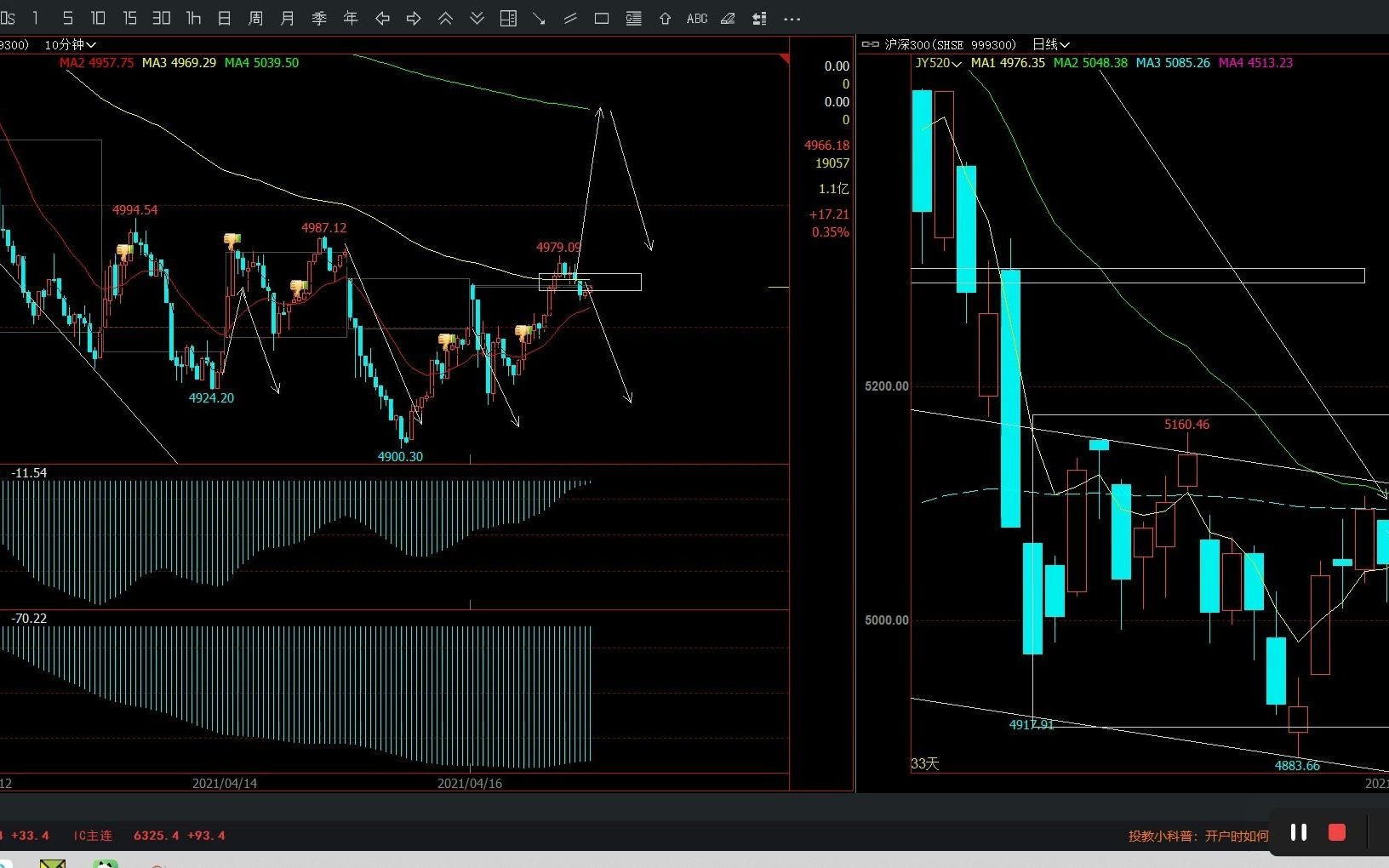This screenshot has width=1389, height=868.
Task: Click the 2021/04/14 date axis label
Action: click(x=225, y=783)
